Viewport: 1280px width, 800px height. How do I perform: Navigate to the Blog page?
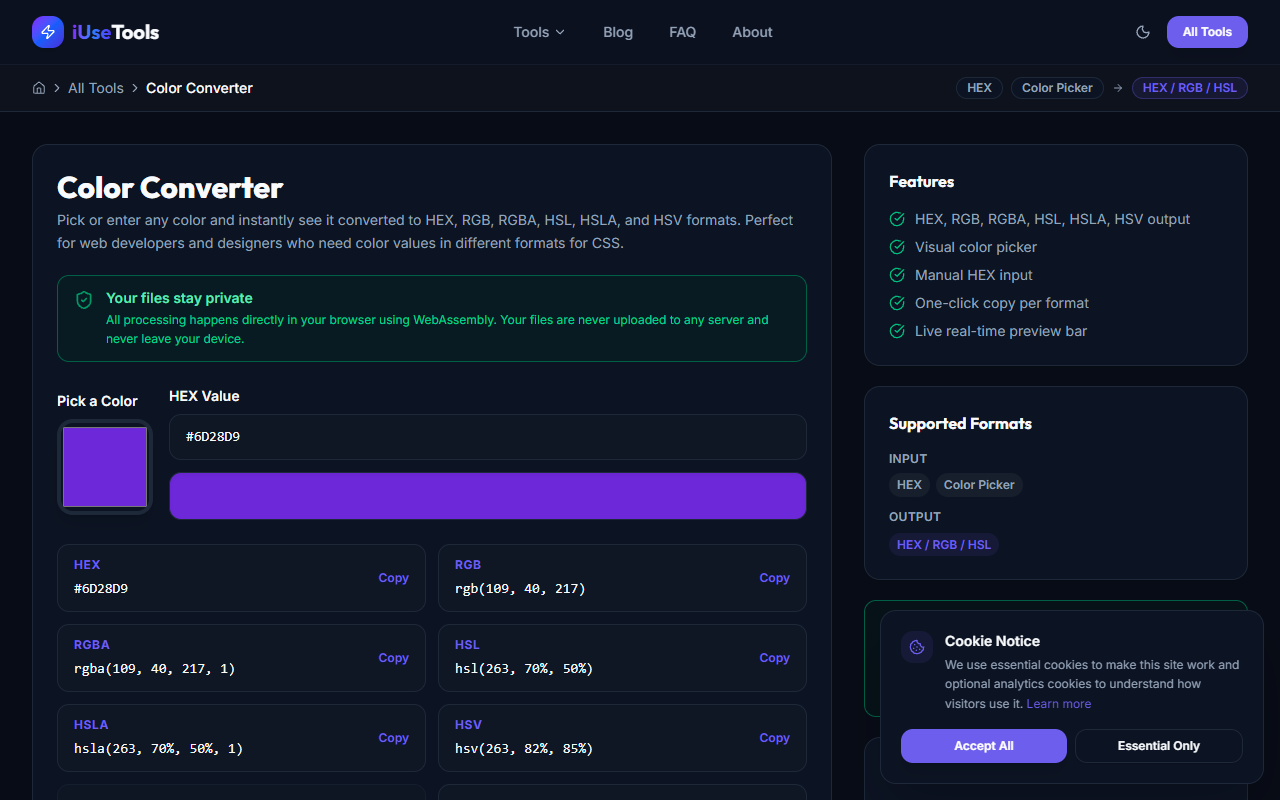pos(617,32)
